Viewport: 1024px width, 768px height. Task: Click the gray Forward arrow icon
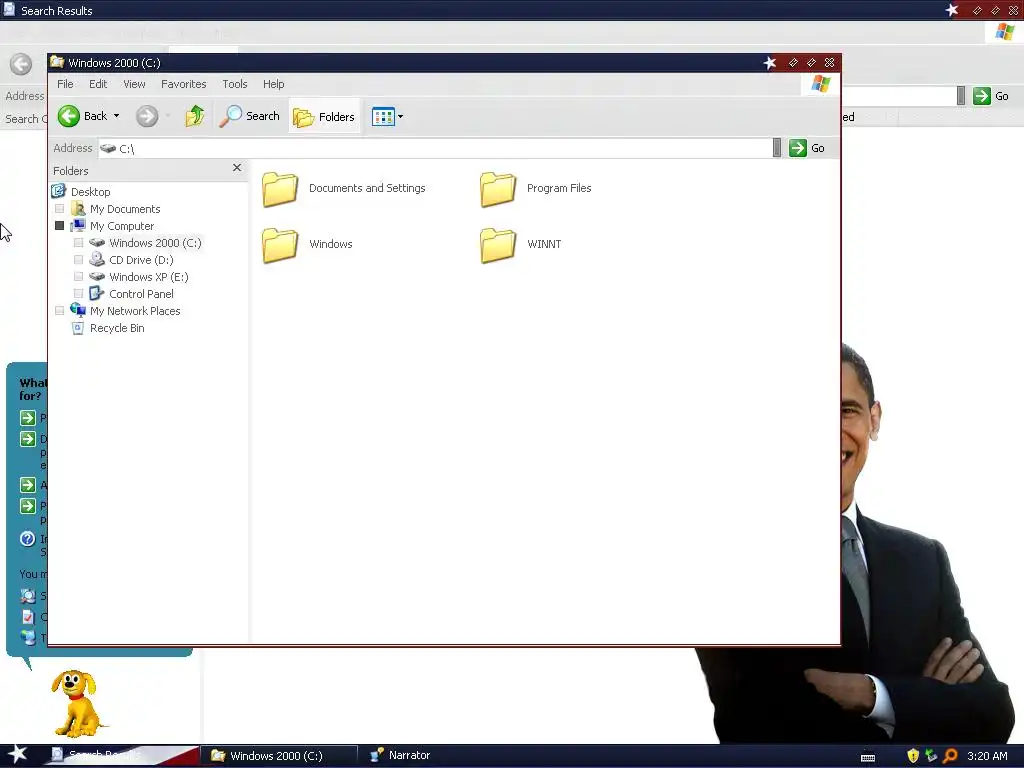pyautogui.click(x=147, y=116)
